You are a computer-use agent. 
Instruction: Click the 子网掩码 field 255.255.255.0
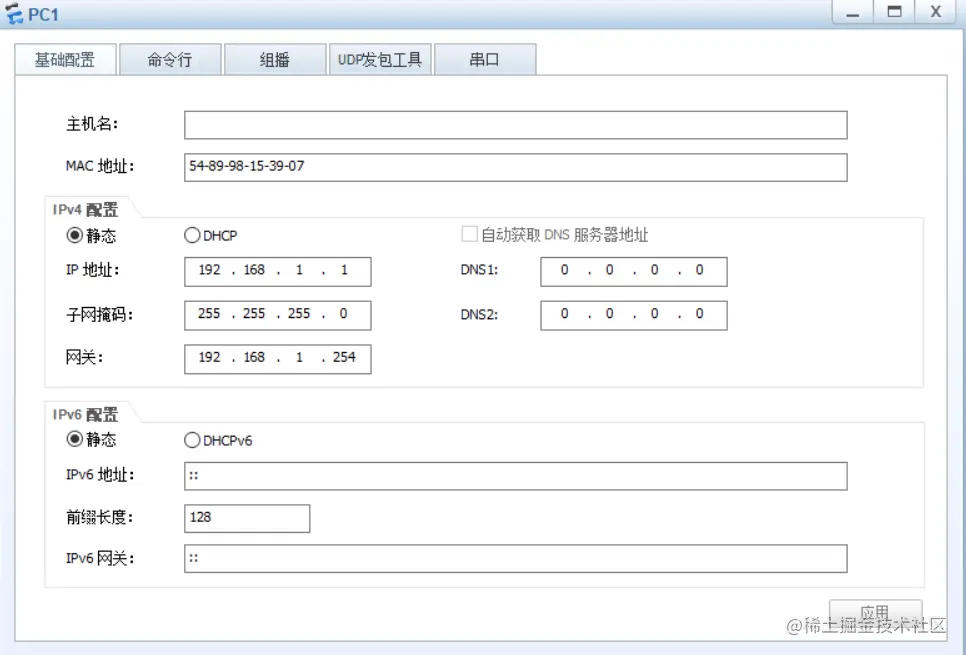pyautogui.click(x=278, y=315)
